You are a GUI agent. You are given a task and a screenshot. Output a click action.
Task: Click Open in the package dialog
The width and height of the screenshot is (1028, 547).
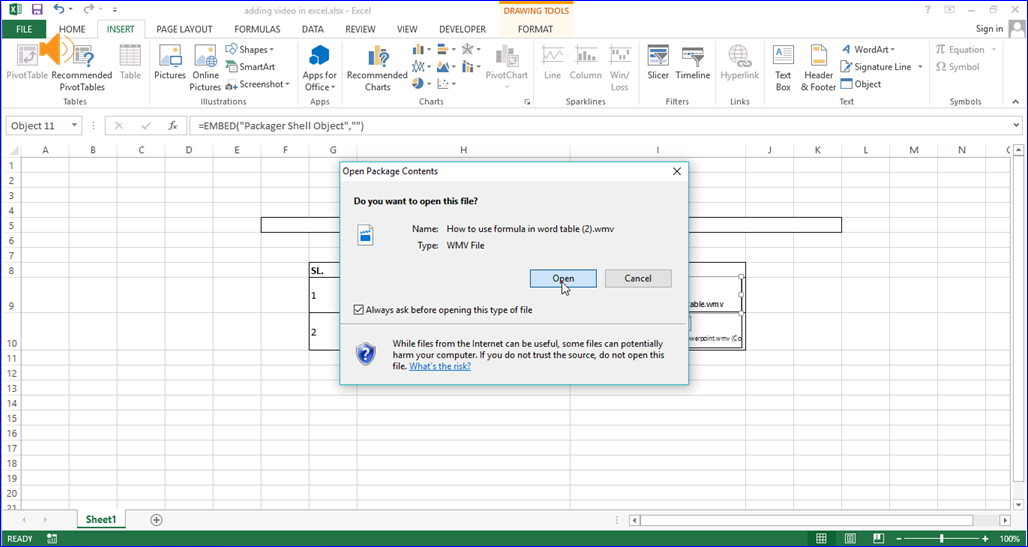pos(563,278)
